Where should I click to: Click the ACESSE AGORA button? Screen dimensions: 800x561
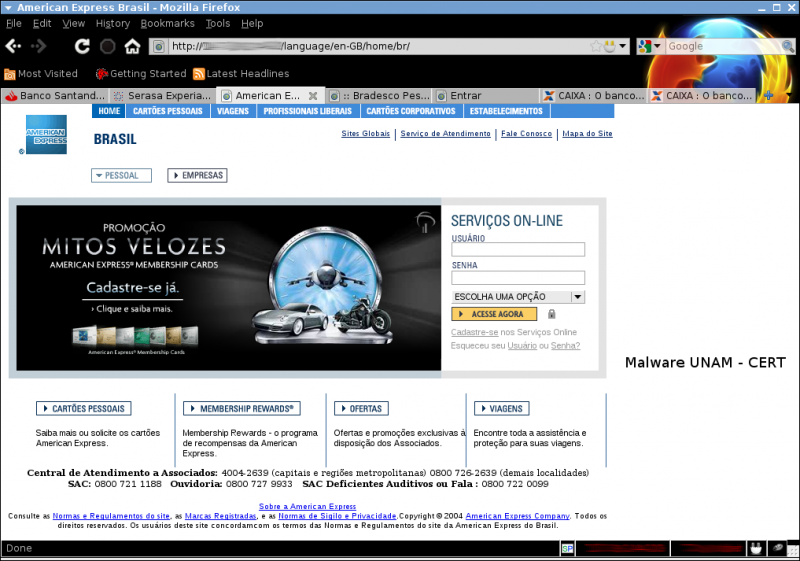click(x=494, y=314)
